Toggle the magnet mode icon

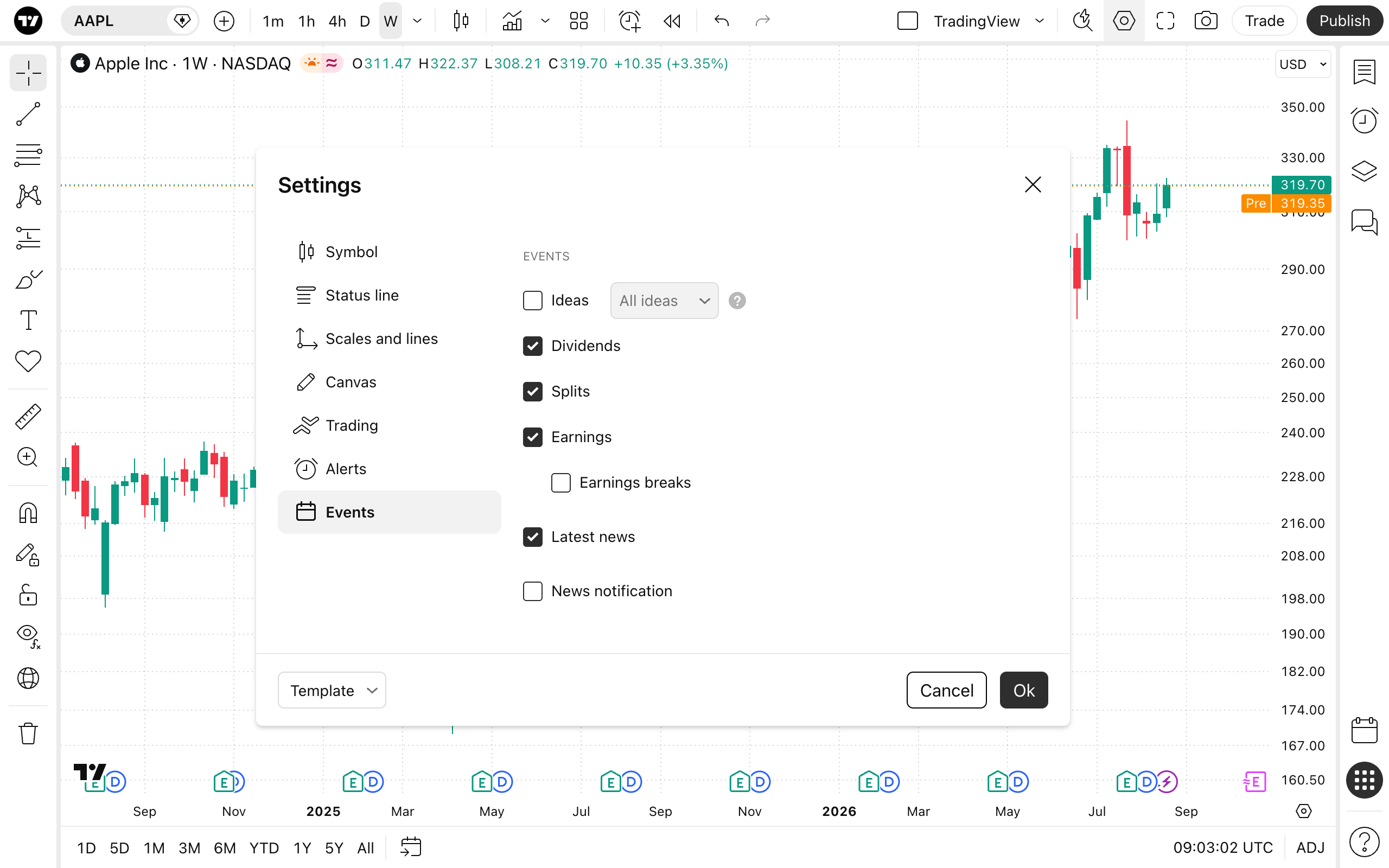pyautogui.click(x=28, y=513)
